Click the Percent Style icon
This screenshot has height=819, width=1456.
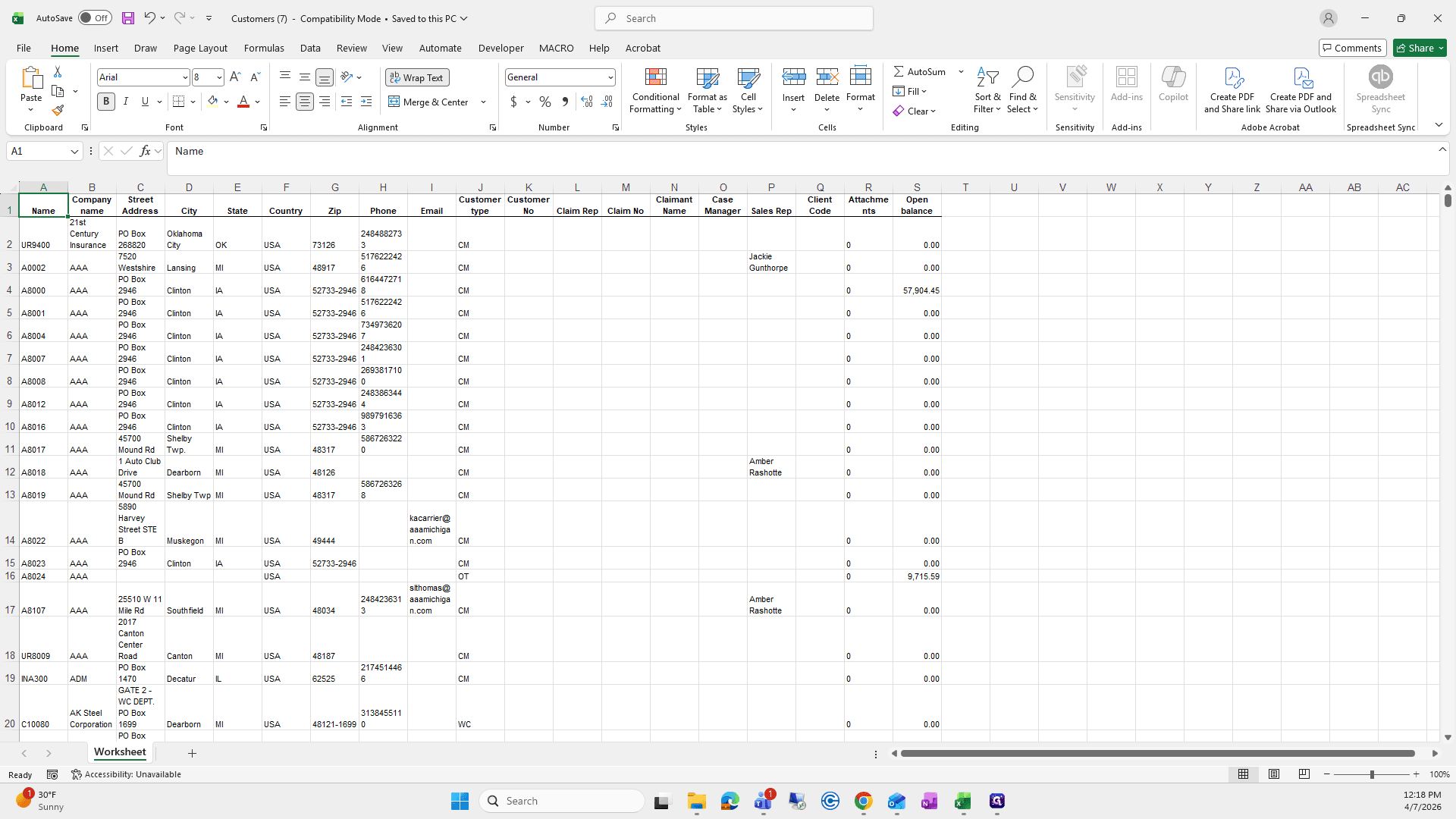tap(545, 102)
